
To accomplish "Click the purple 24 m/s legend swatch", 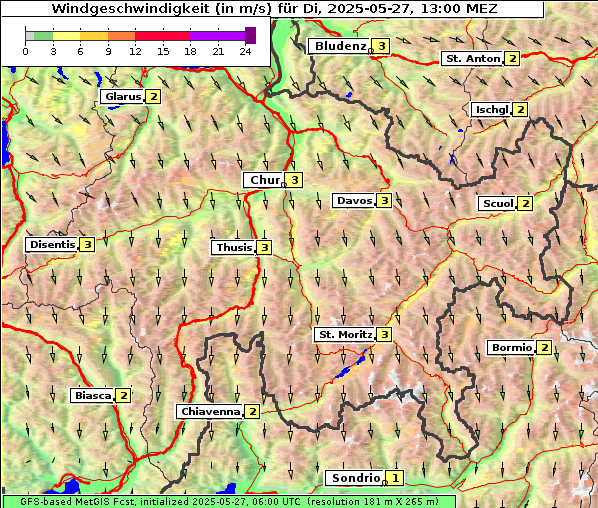I will click(x=251, y=35).
